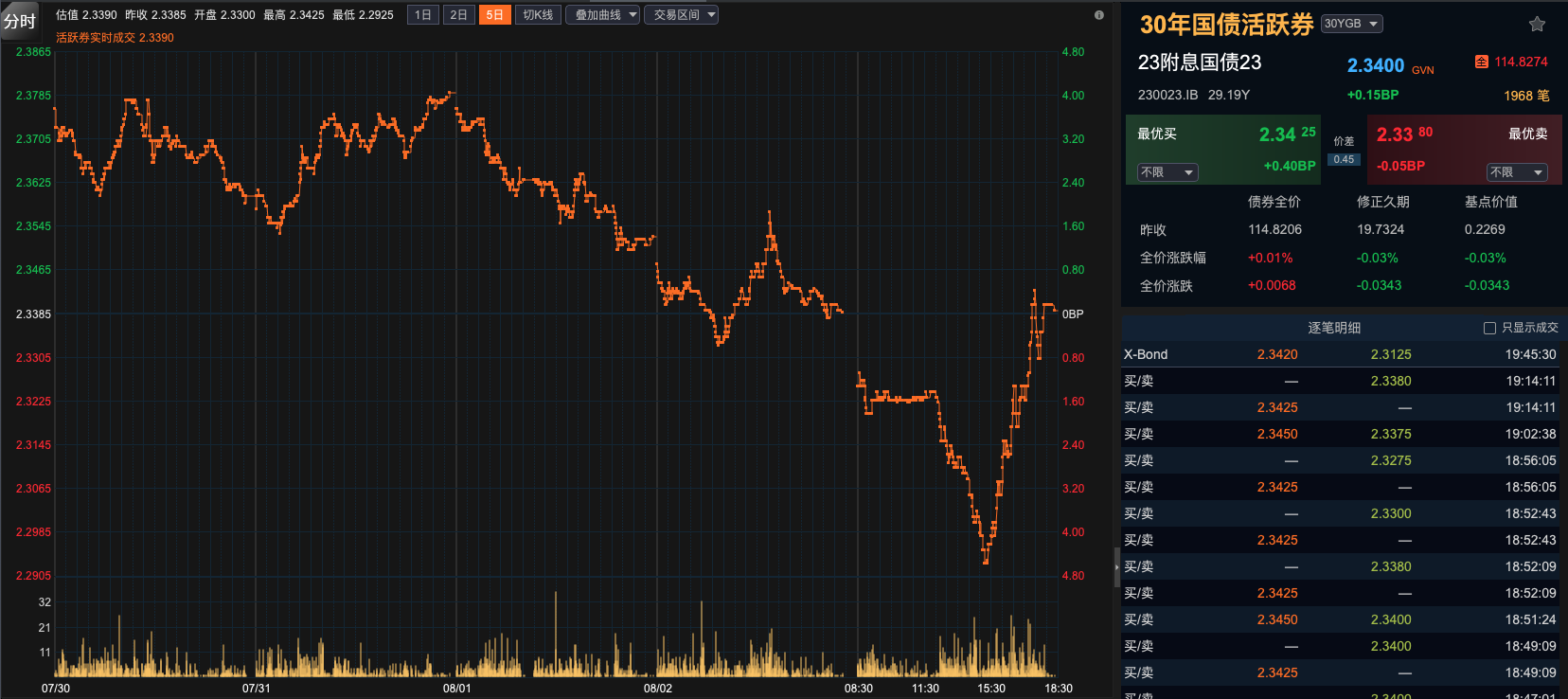The height and width of the screenshot is (699, 1568).
Task: Open the 不限 dropdown under 最优买
Action: (x=1167, y=172)
